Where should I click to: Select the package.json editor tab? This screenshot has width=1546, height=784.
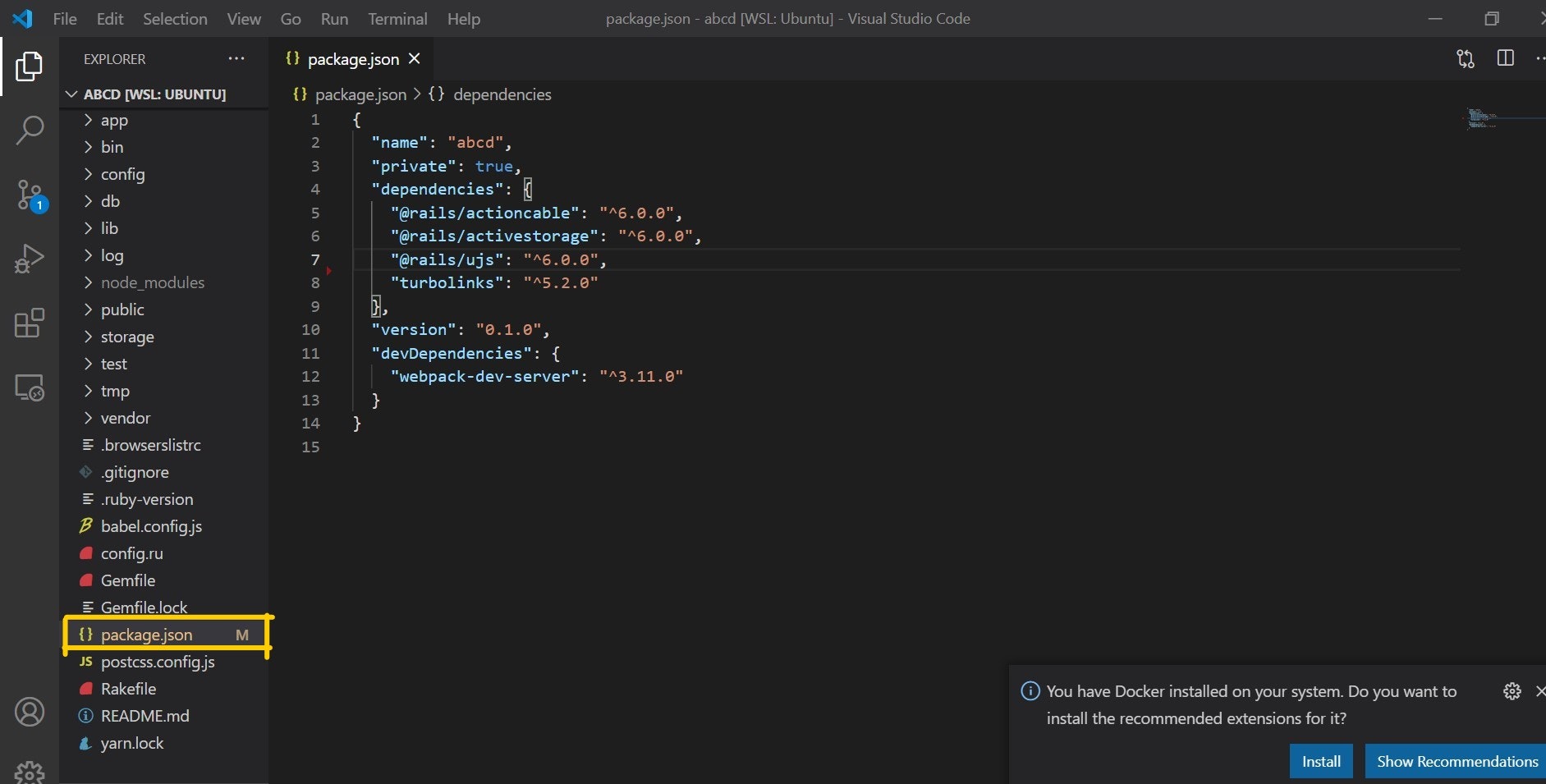coord(351,59)
